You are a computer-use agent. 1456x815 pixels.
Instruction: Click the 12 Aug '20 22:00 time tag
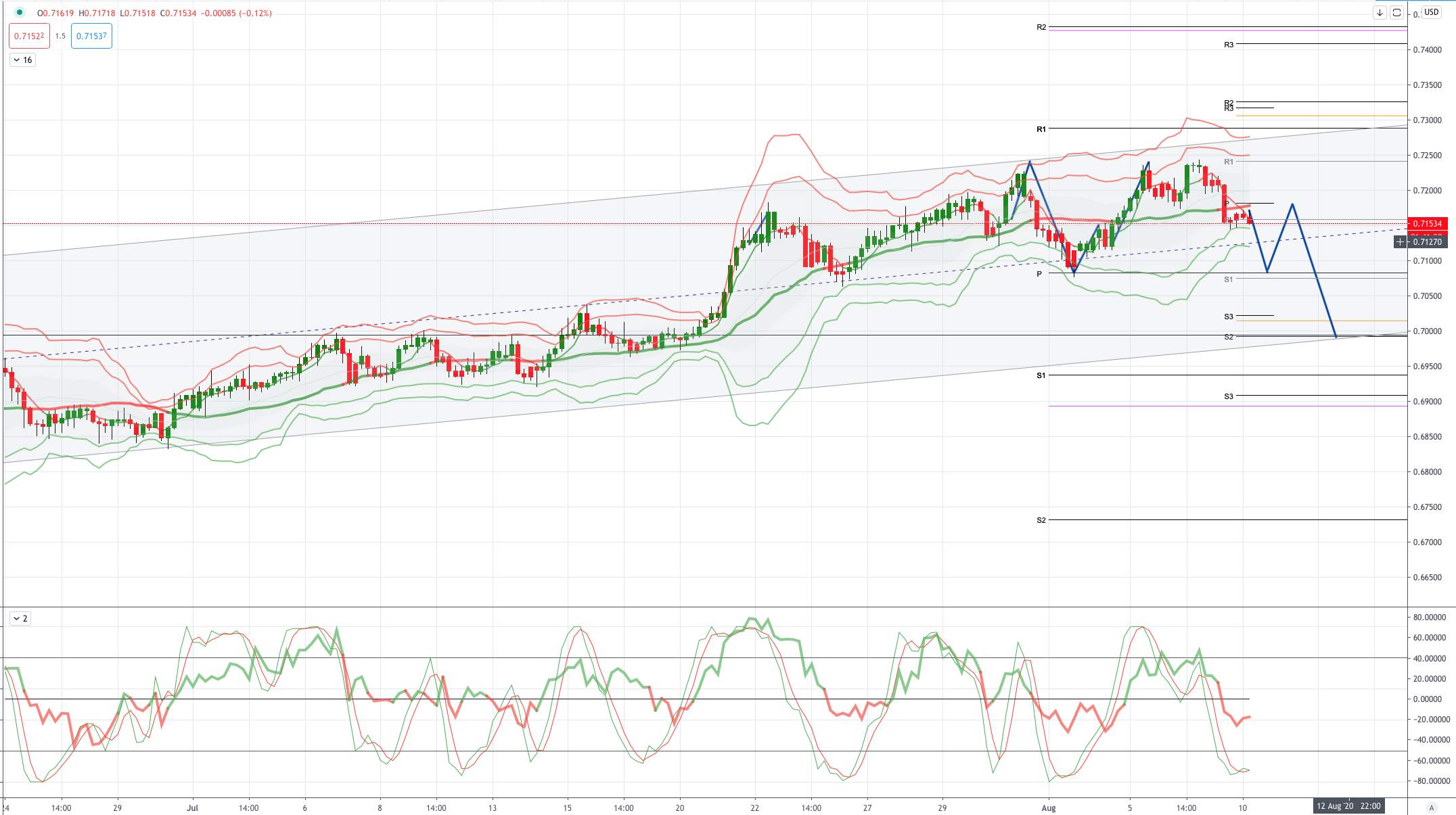click(x=1348, y=806)
